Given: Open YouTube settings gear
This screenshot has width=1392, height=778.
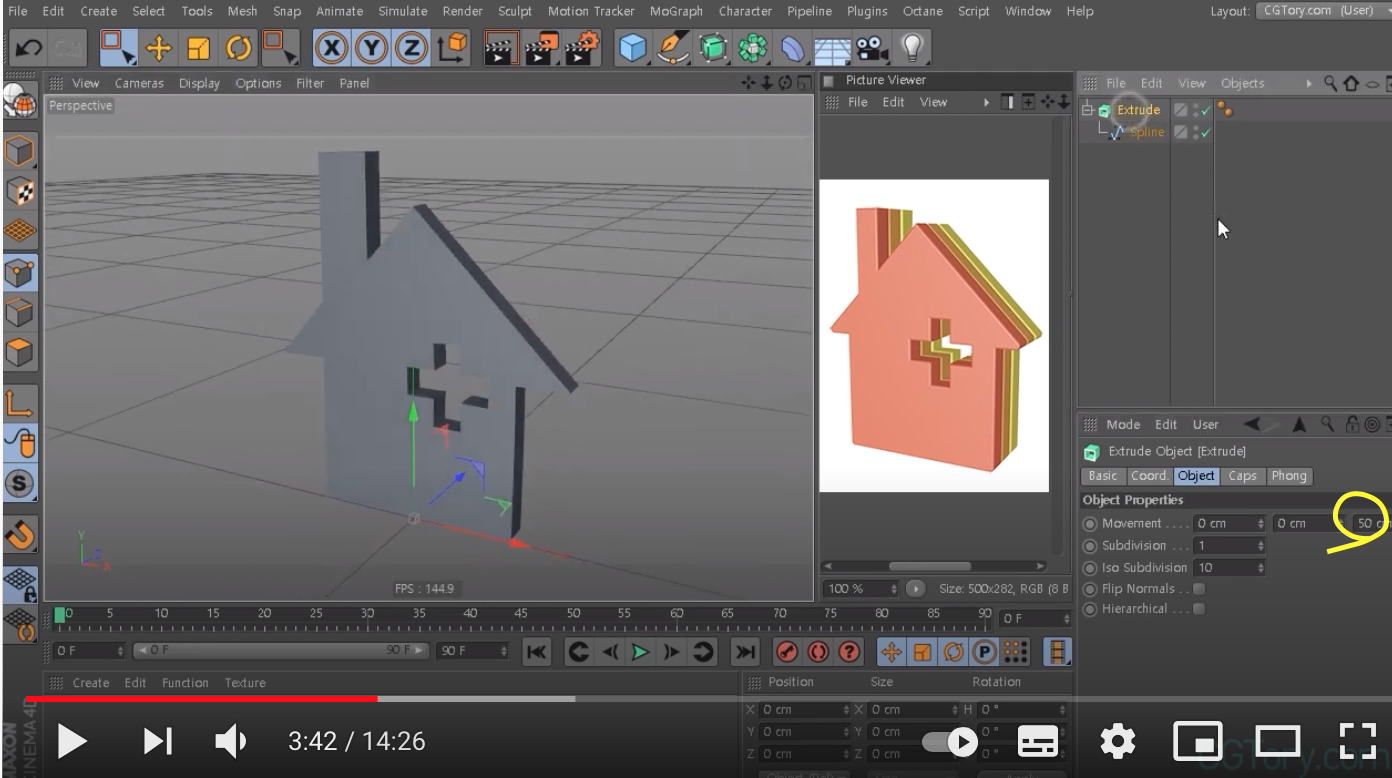Looking at the screenshot, I should click(1117, 741).
